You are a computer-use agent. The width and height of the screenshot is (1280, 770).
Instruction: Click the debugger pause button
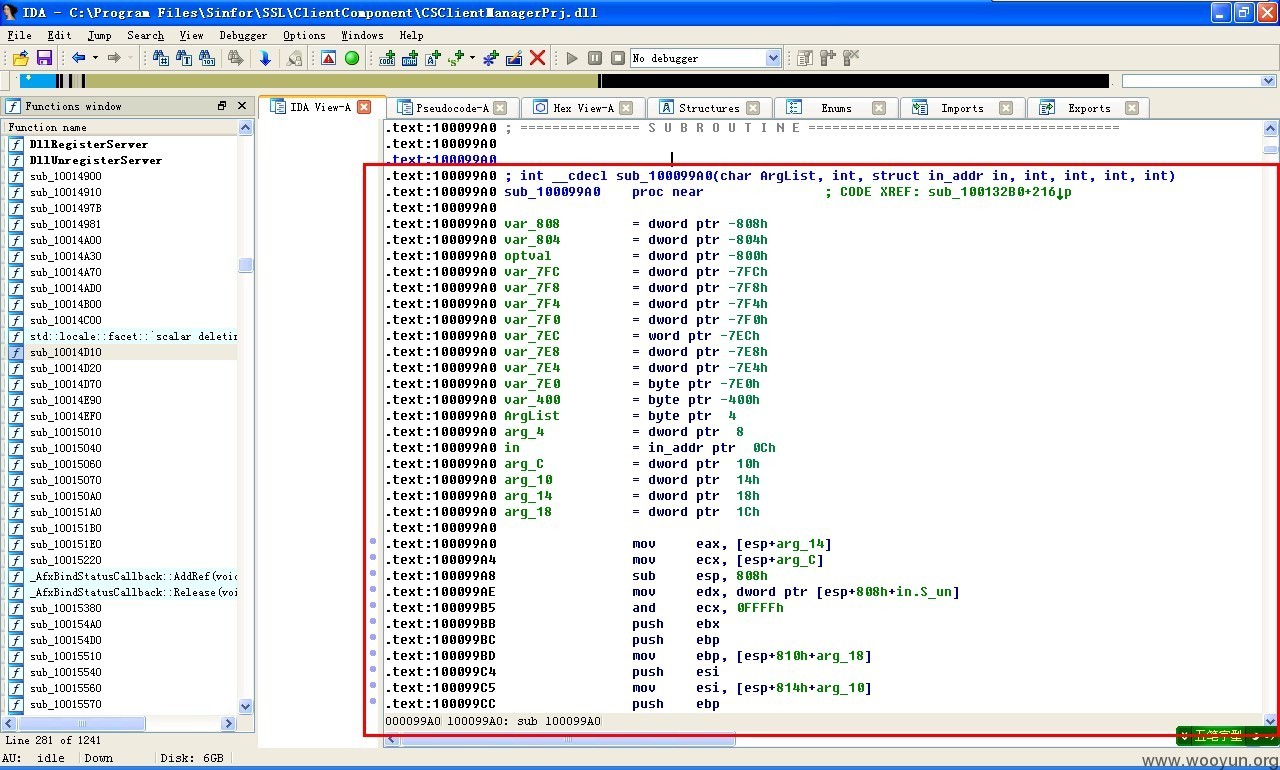pyautogui.click(x=595, y=58)
